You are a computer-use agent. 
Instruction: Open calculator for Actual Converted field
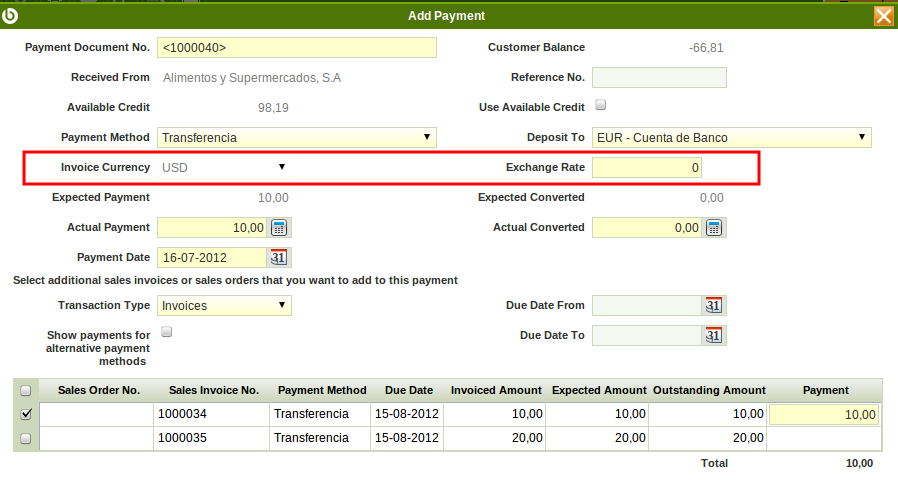tap(714, 228)
